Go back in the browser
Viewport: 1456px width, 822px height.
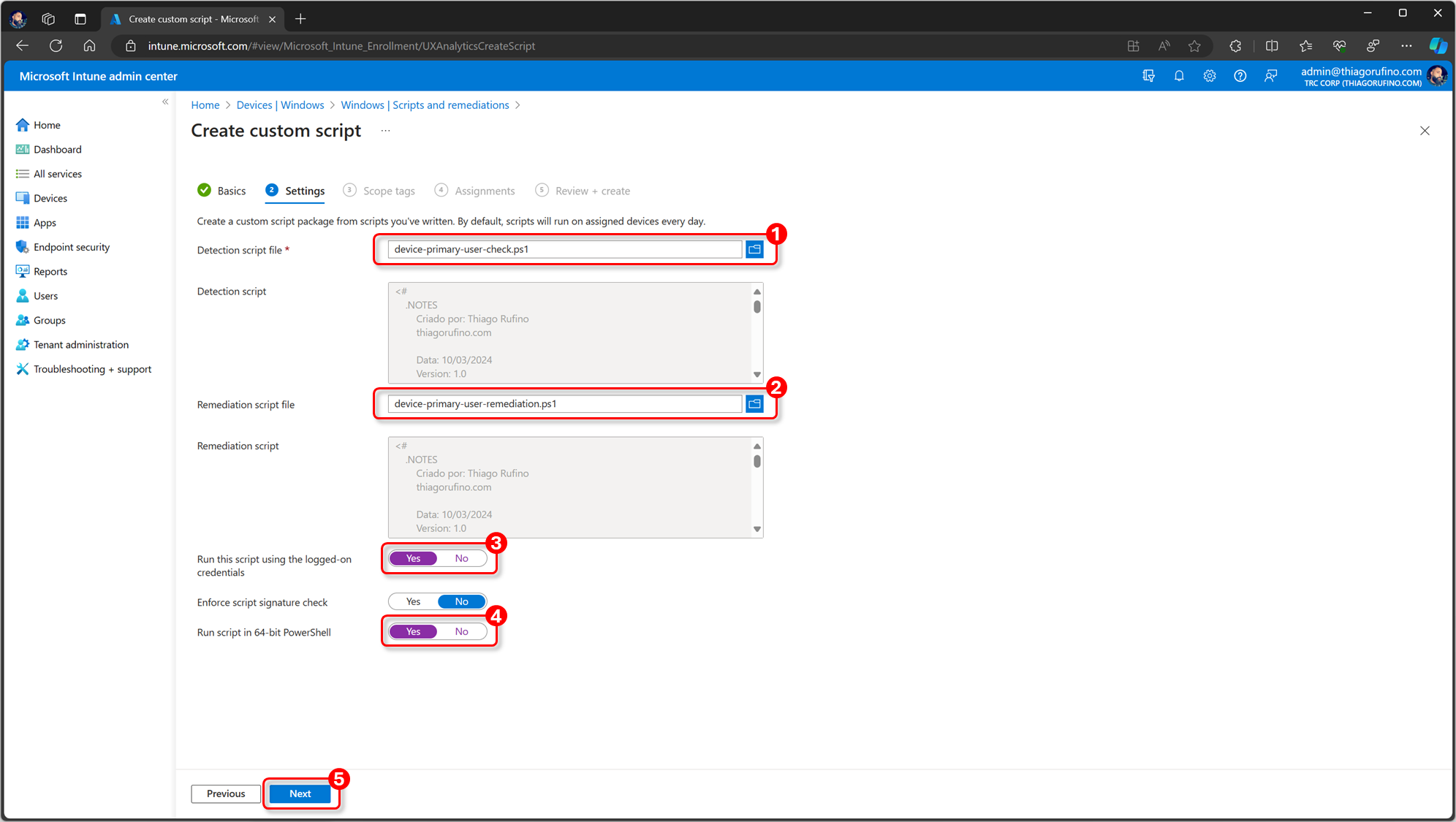[x=22, y=46]
